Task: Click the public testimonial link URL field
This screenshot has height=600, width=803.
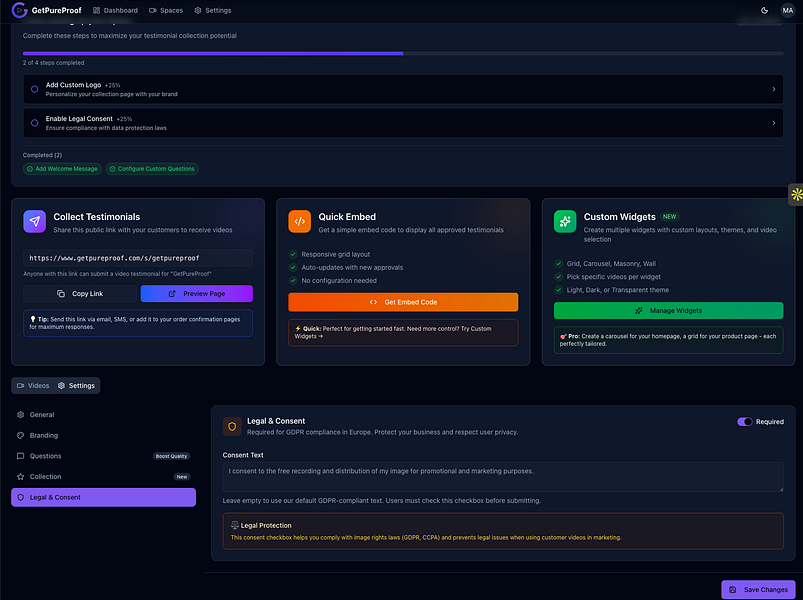Action: point(138,258)
